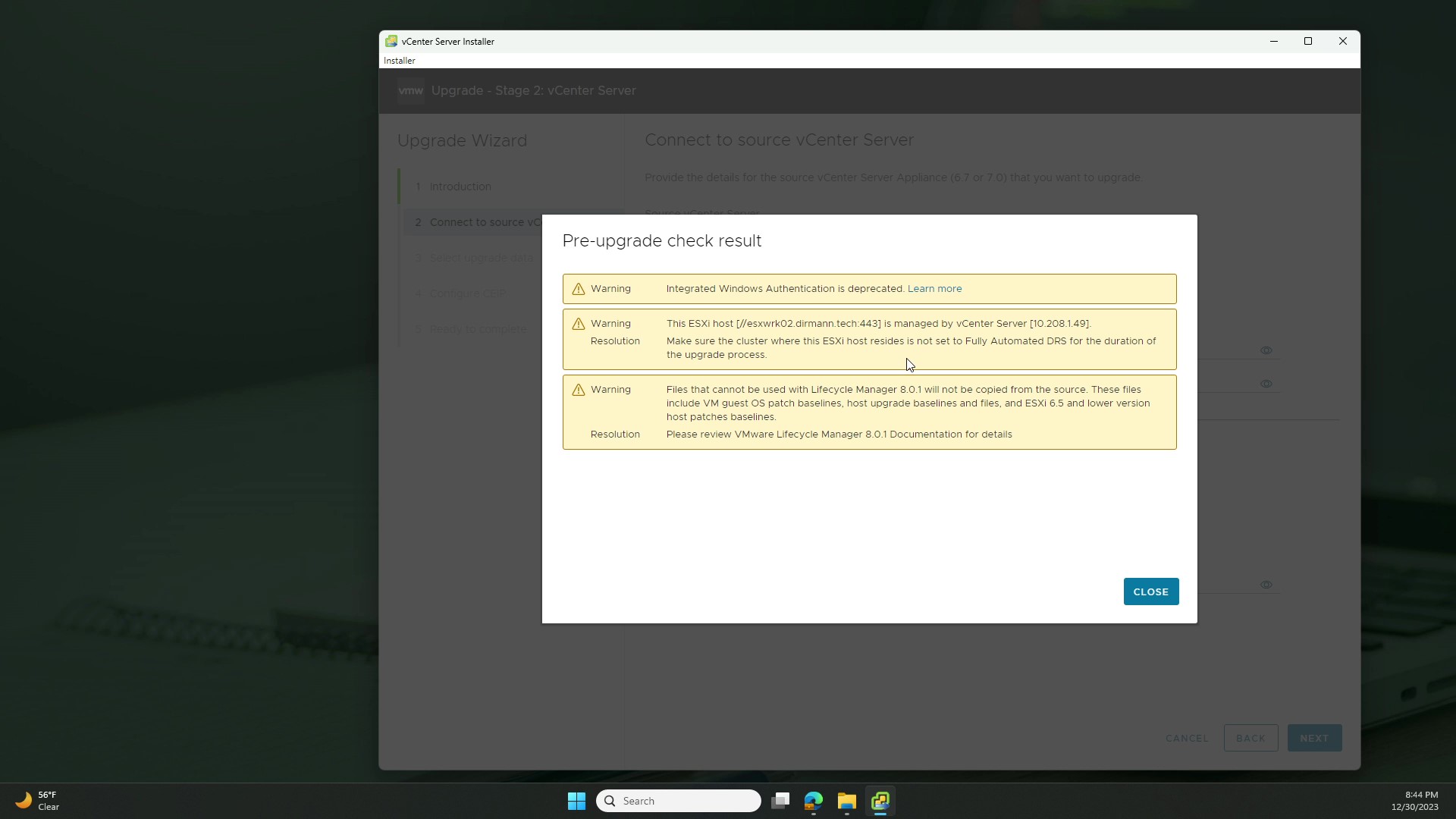Viewport: 1456px width, 819px height.
Task: Click warning icon for Lifecycle Manager files message
Action: click(579, 390)
